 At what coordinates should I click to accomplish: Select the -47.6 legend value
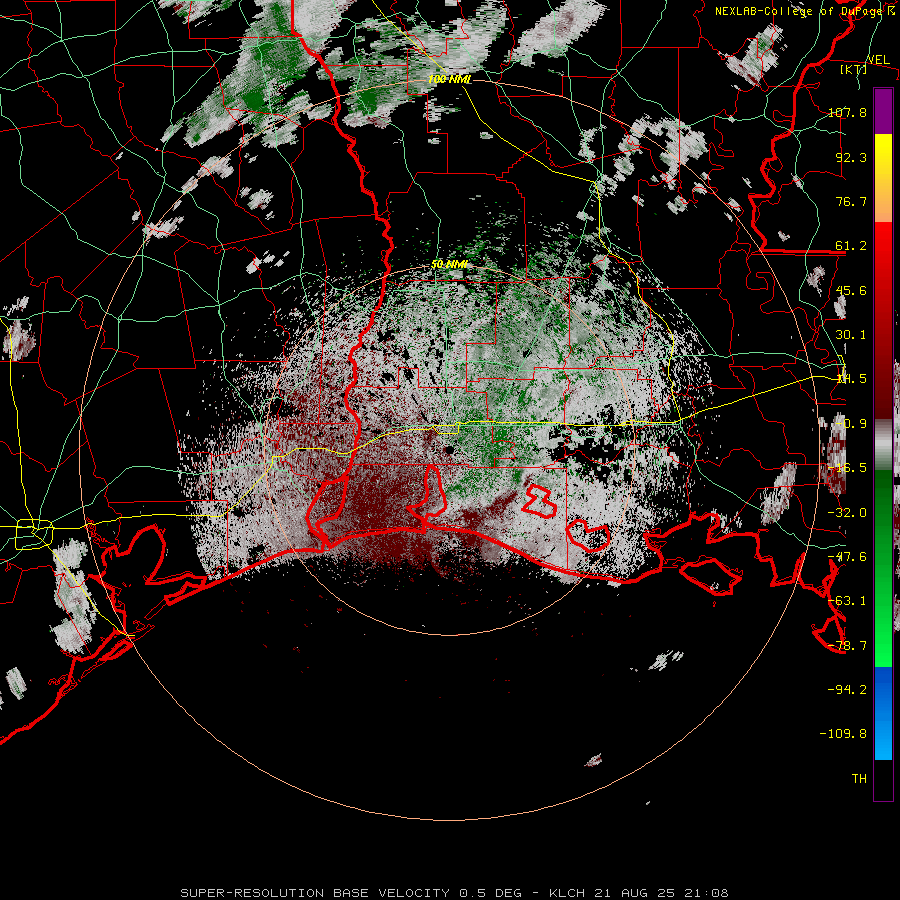847,557
